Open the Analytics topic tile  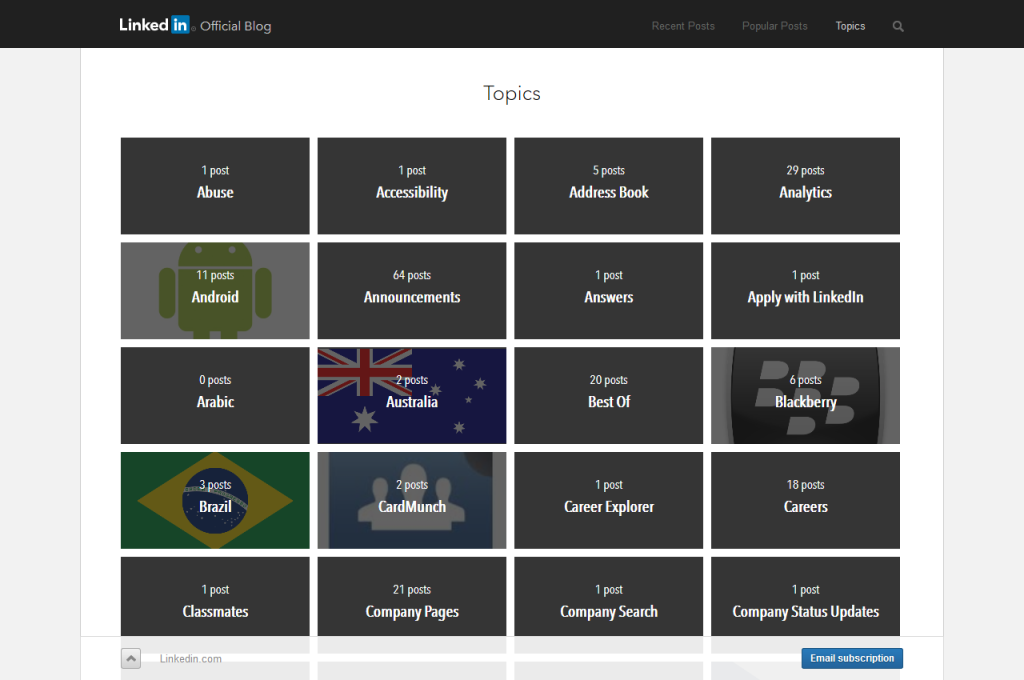click(x=805, y=186)
